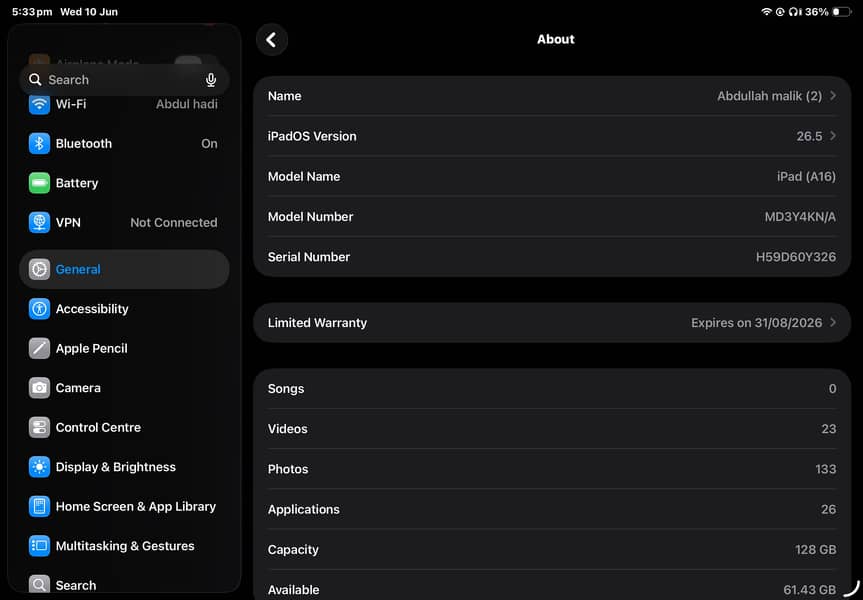Tap the Multitasking & Gestures icon

point(39,546)
